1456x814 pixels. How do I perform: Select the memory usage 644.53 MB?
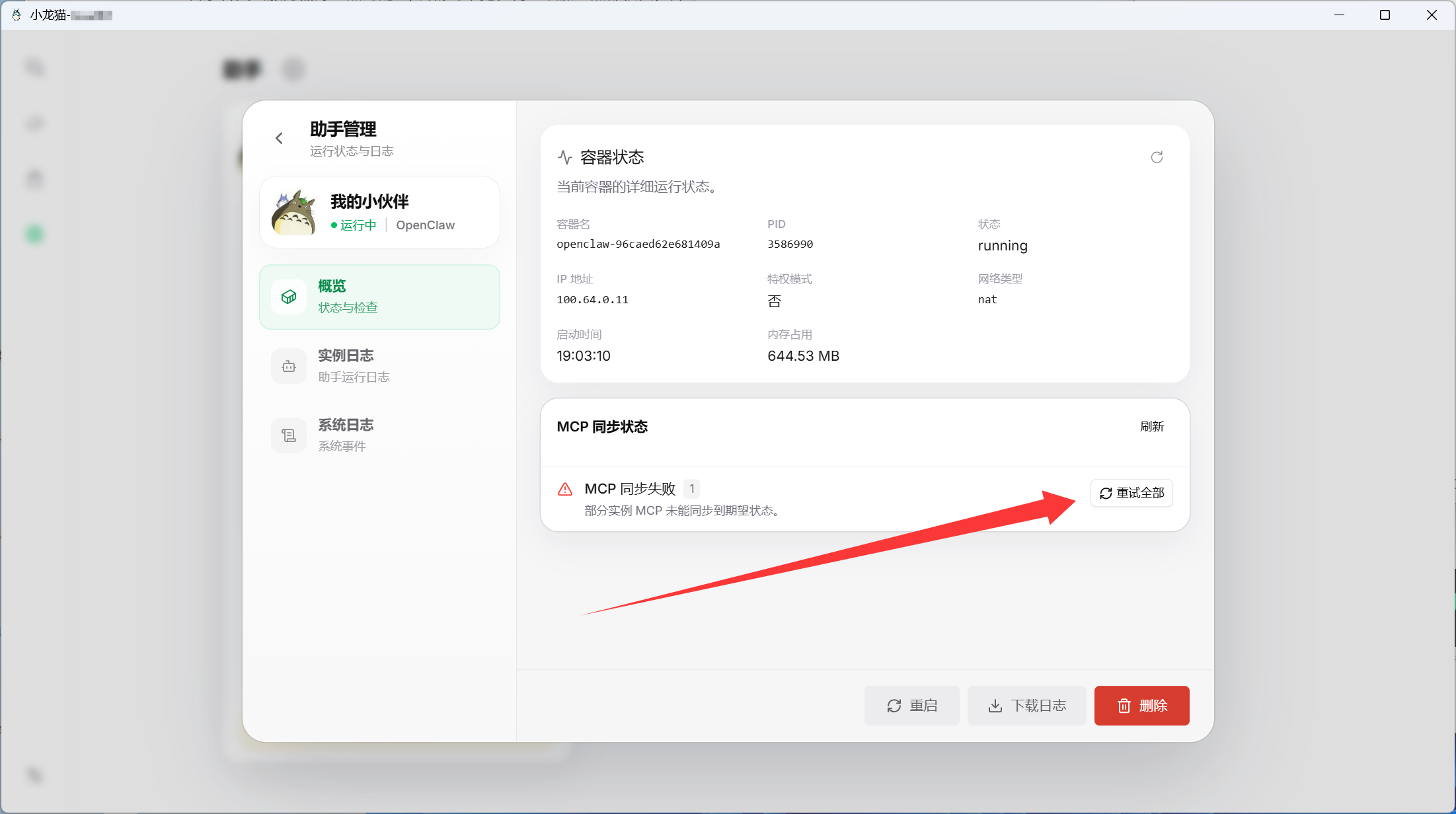click(803, 356)
